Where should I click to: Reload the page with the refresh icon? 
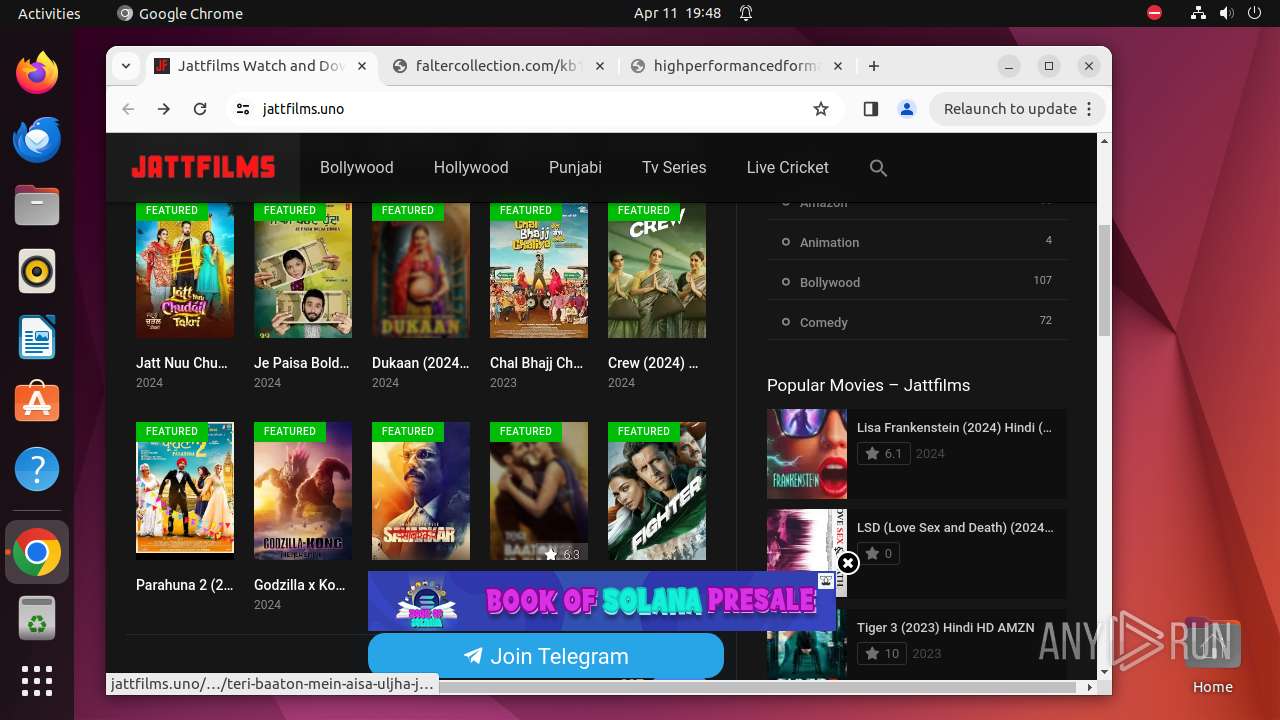click(x=200, y=109)
